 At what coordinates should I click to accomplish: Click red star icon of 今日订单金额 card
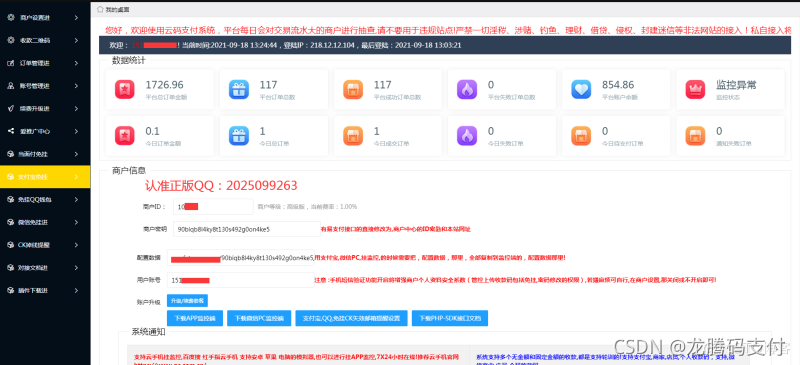(125, 136)
